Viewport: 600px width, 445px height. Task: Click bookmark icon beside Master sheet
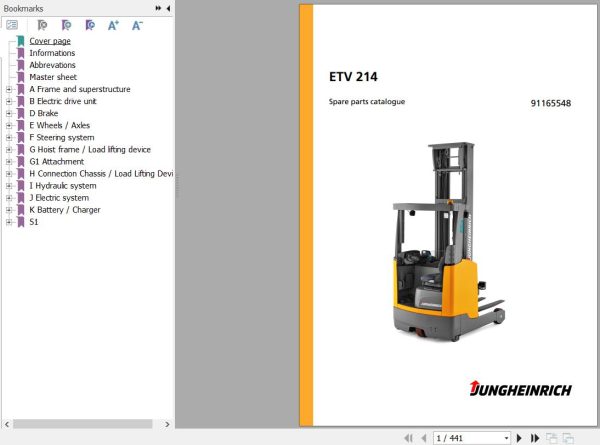pyautogui.click(x=21, y=77)
